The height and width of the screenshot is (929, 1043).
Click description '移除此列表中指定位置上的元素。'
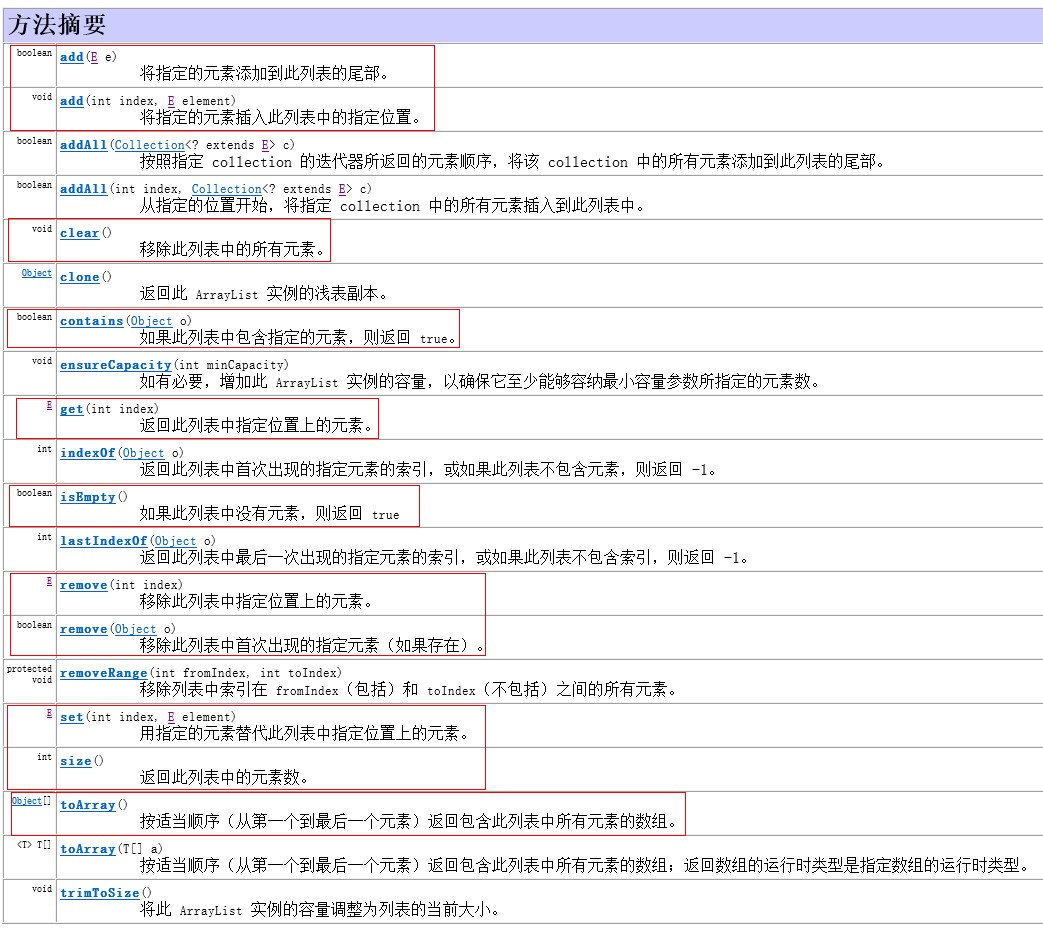pos(256,601)
